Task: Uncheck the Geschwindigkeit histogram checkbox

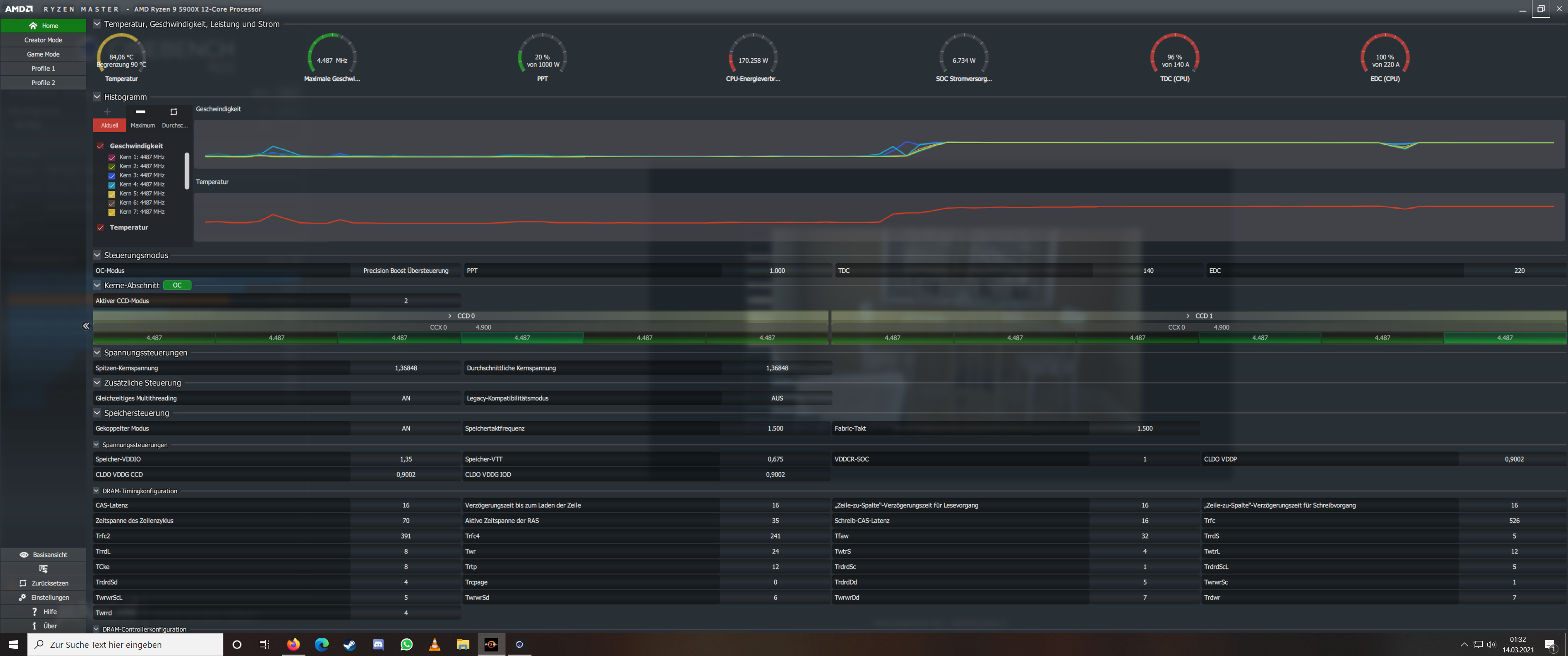Action: click(100, 146)
